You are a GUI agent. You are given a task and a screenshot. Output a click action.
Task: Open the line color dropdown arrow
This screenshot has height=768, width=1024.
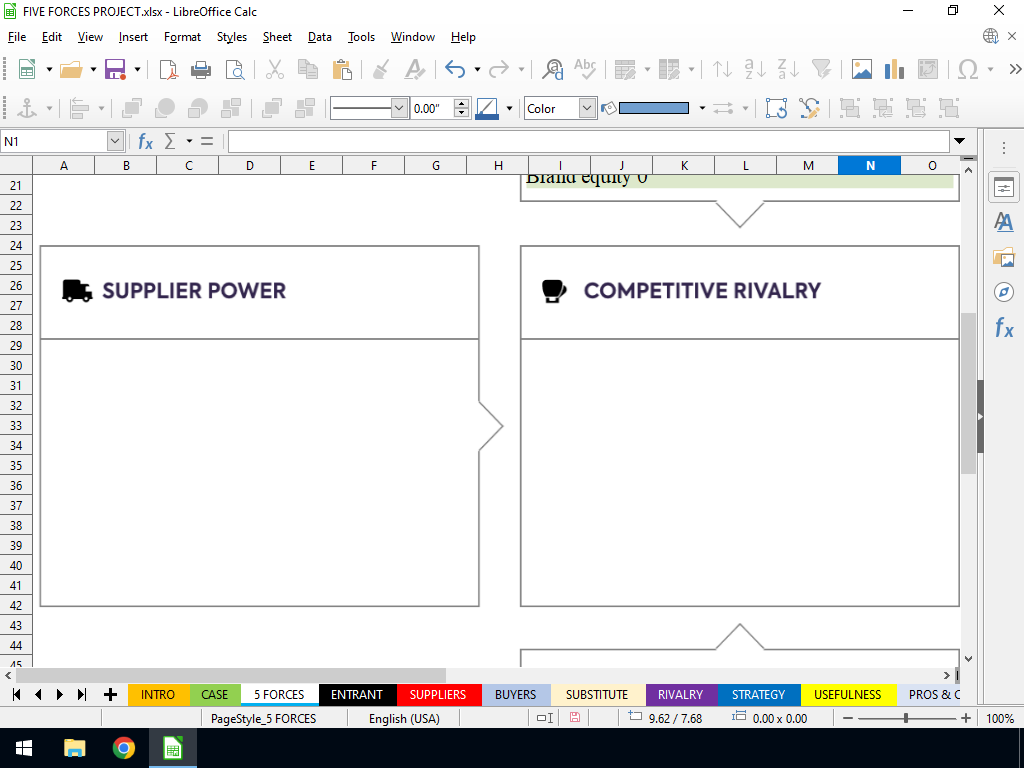(509, 108)
